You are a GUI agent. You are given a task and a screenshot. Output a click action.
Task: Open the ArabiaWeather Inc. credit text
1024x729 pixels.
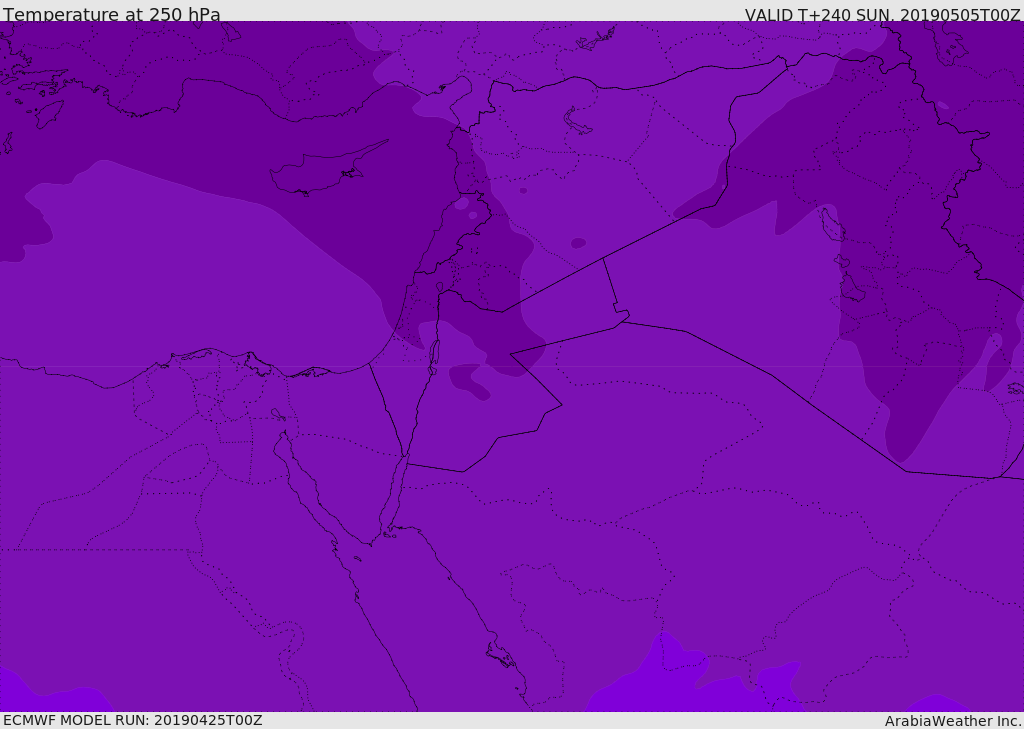pyautogui.click(x=953, y=721)
